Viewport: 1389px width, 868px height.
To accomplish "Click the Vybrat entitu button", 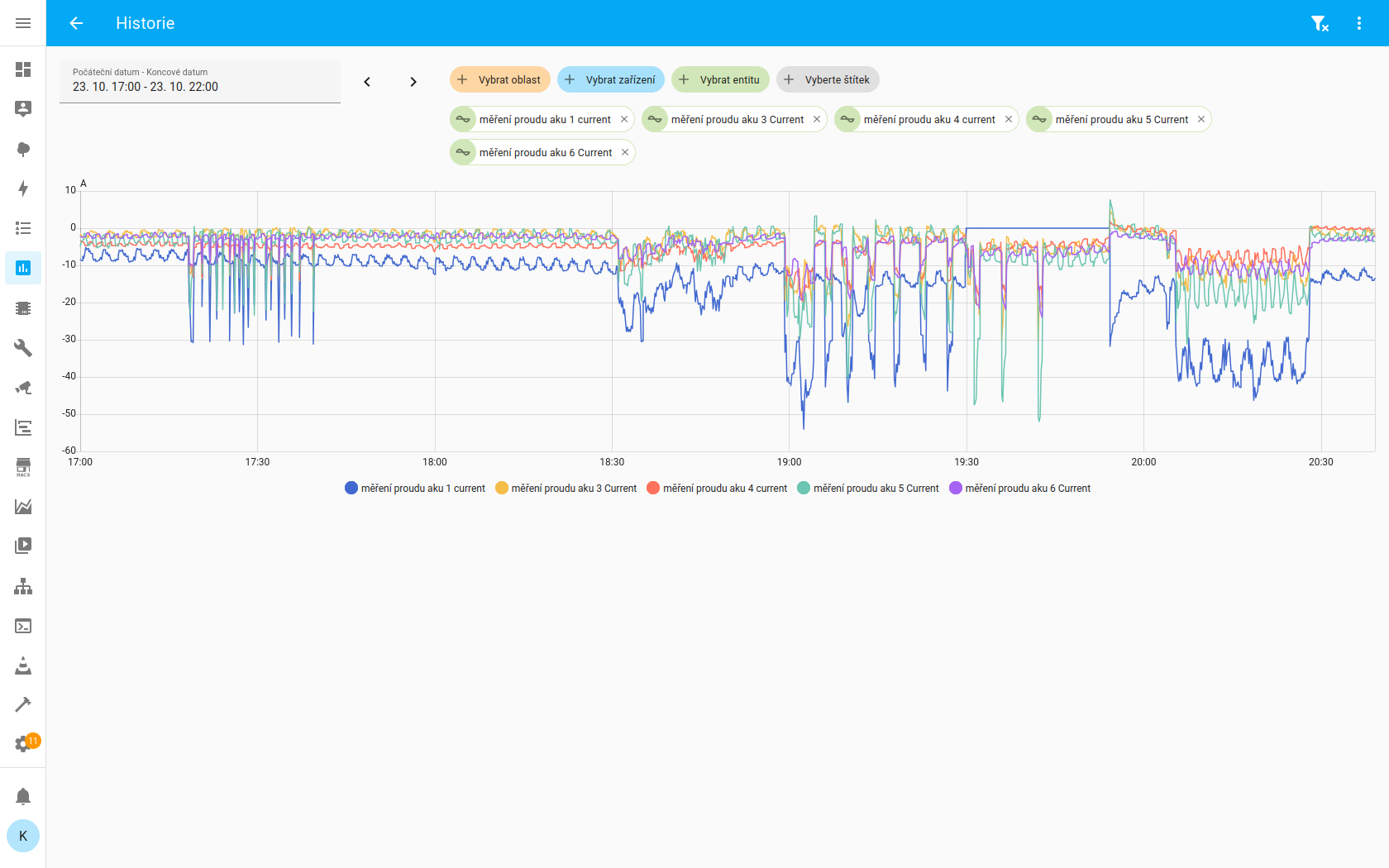I will [x=720, y=80].
